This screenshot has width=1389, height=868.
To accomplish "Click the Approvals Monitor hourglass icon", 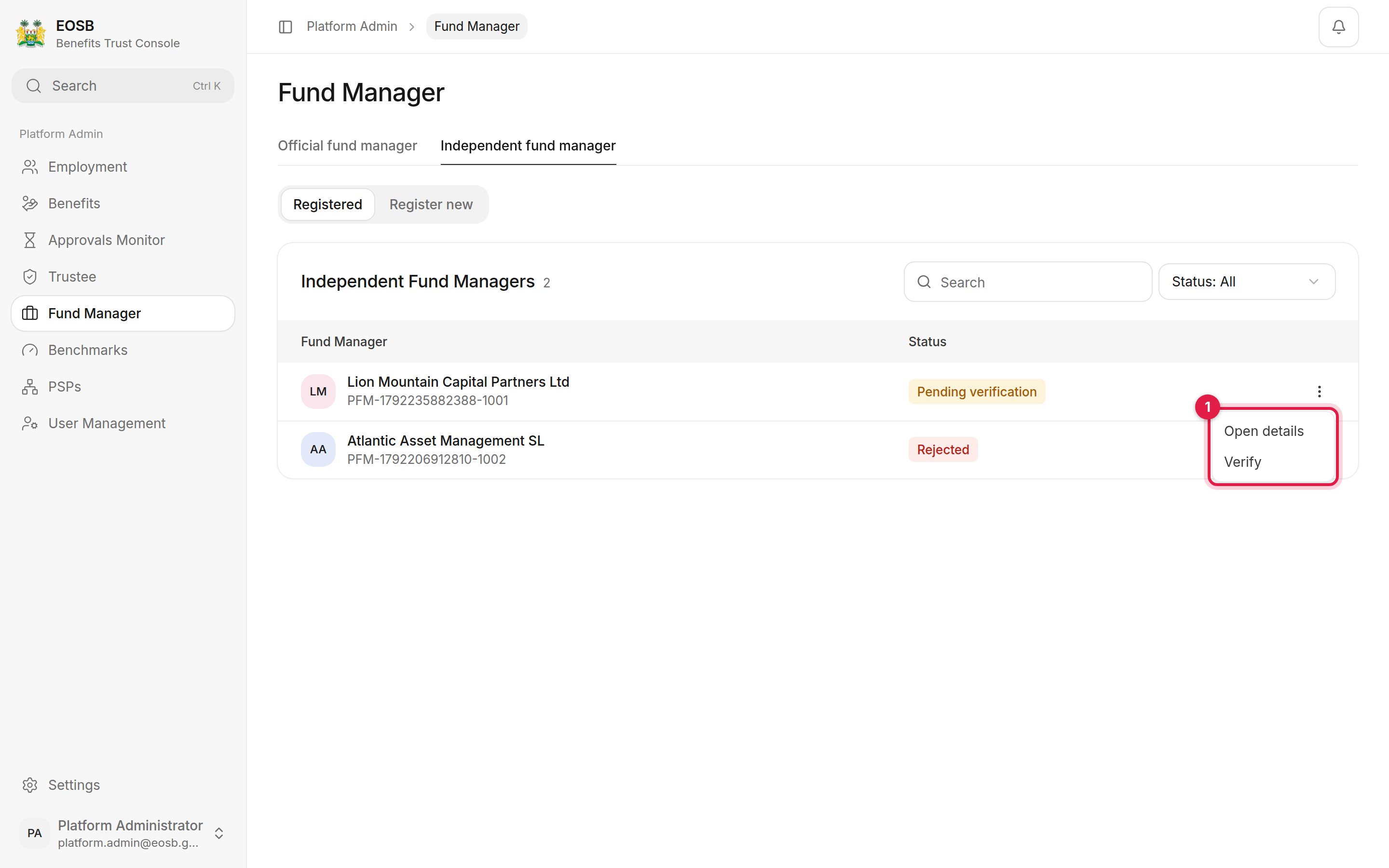I will [30, 240].
